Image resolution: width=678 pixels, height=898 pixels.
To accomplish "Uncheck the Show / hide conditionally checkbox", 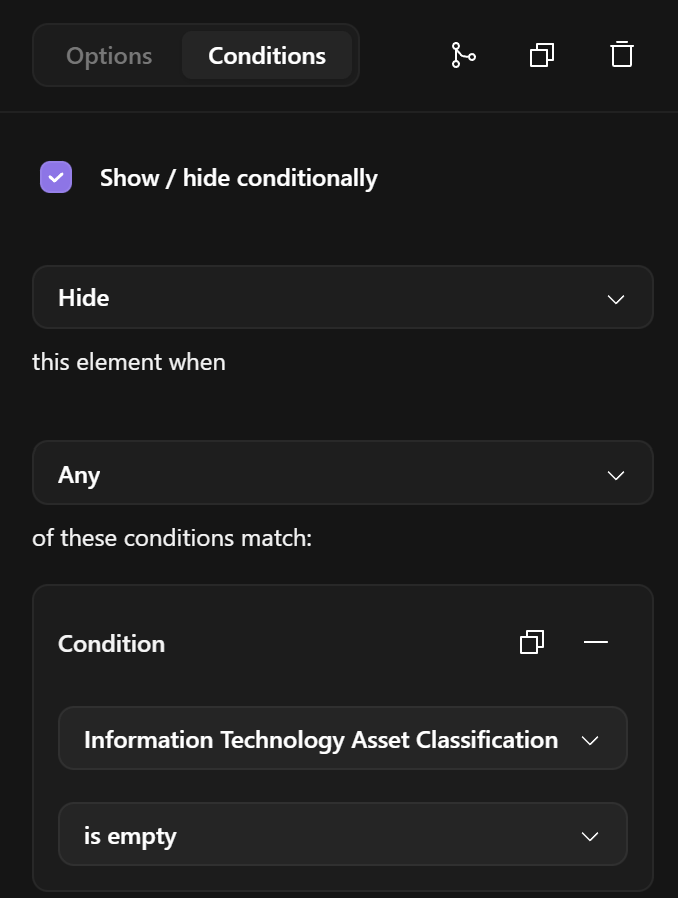I will [56, 178].
